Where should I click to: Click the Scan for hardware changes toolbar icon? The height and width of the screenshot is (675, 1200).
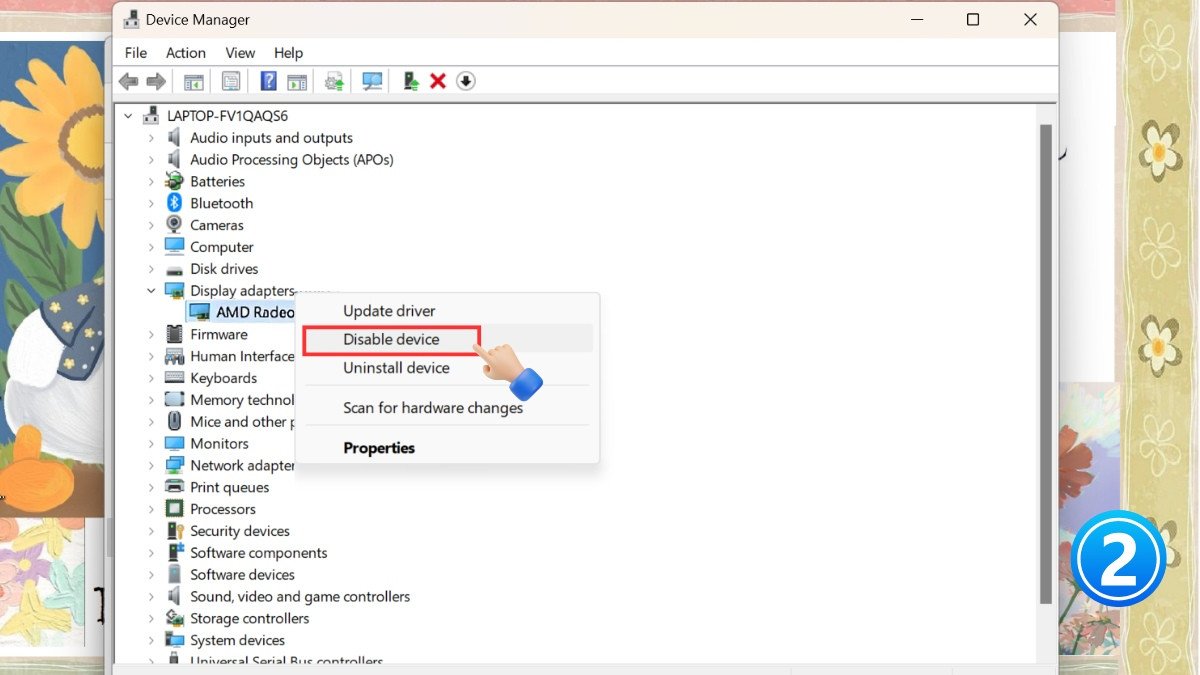(372, 81)
